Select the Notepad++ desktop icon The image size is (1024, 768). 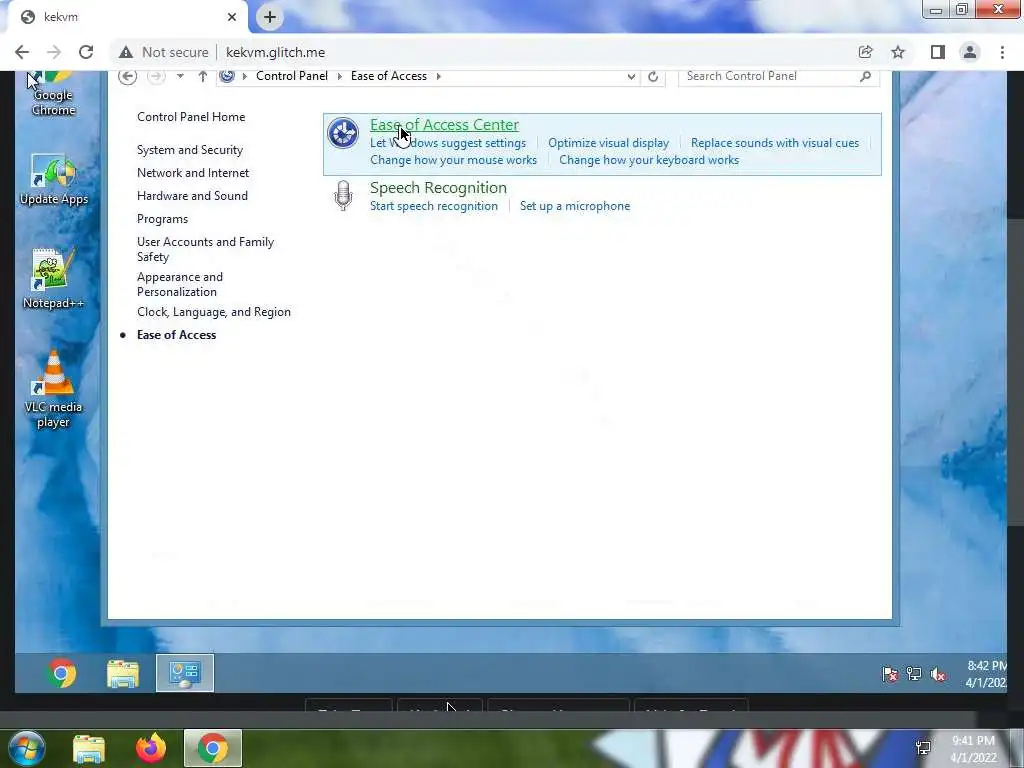pos(54,279)
